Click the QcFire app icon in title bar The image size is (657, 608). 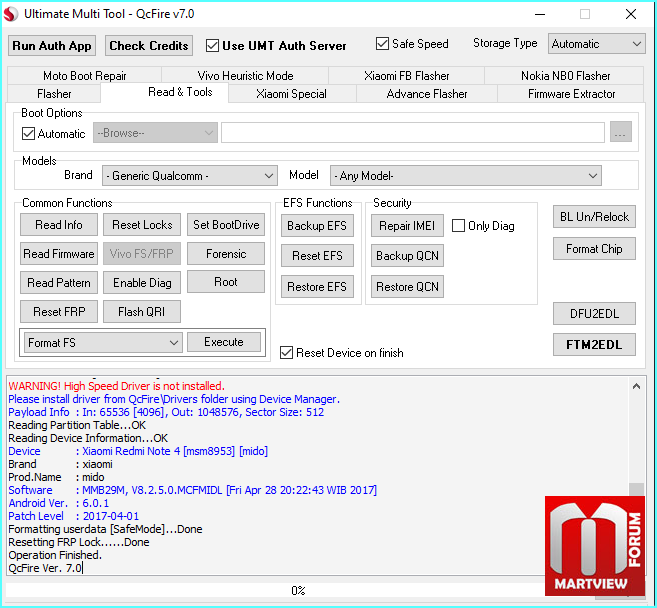pyautogui.click(x=11, y=14)
